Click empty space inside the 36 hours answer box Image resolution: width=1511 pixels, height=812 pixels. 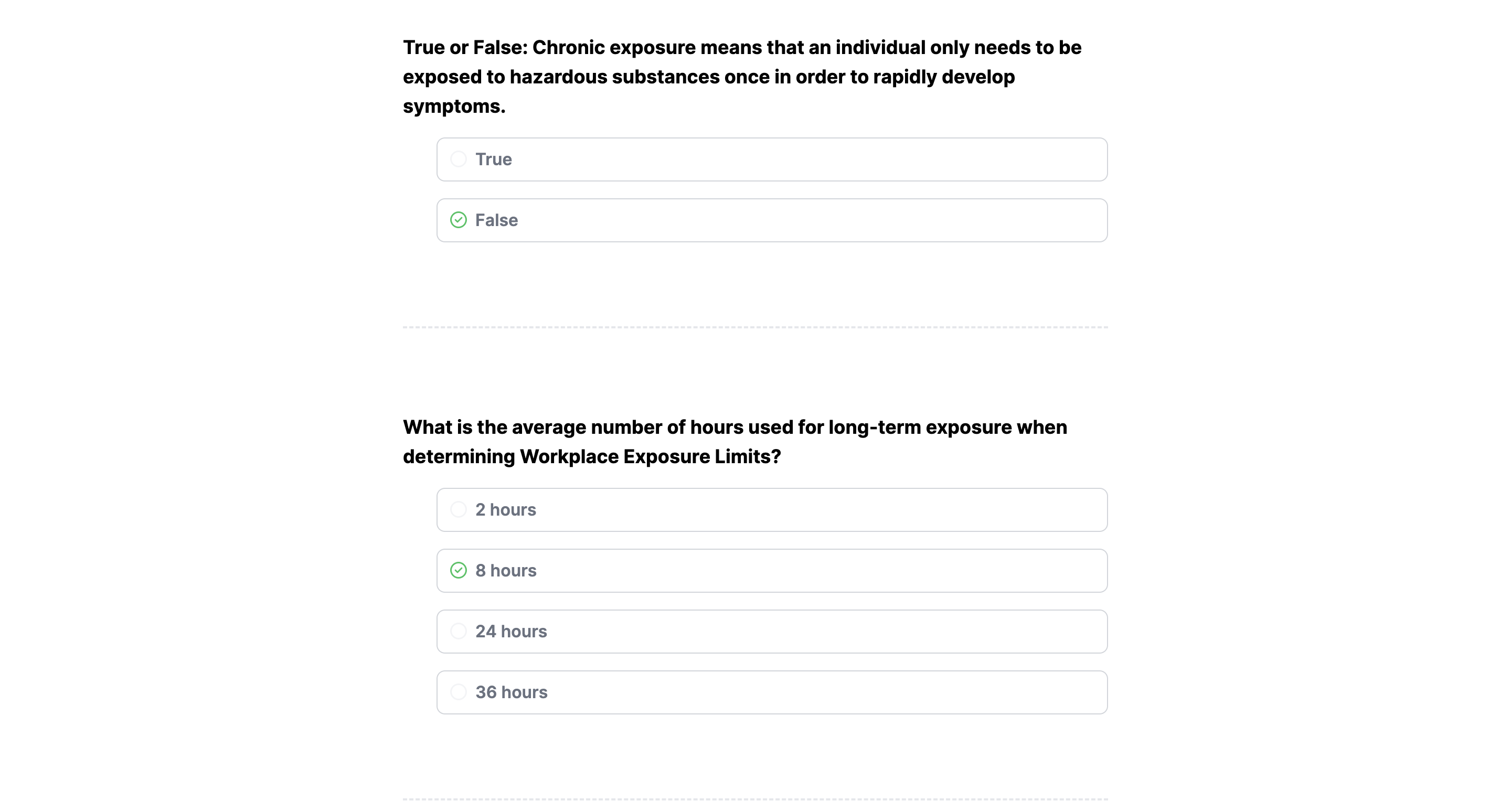pyautogui.click(x=821, y=692)
